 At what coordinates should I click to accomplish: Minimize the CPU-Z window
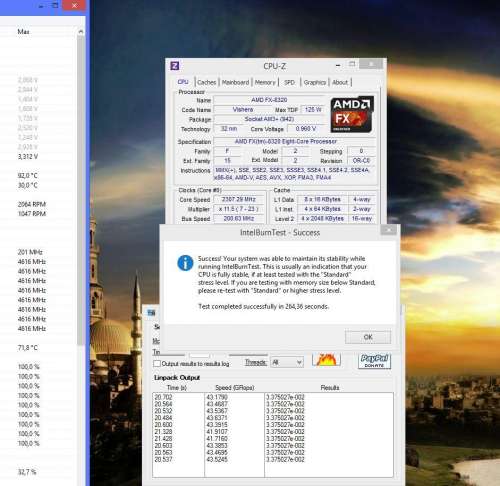[x=338, y=65]
